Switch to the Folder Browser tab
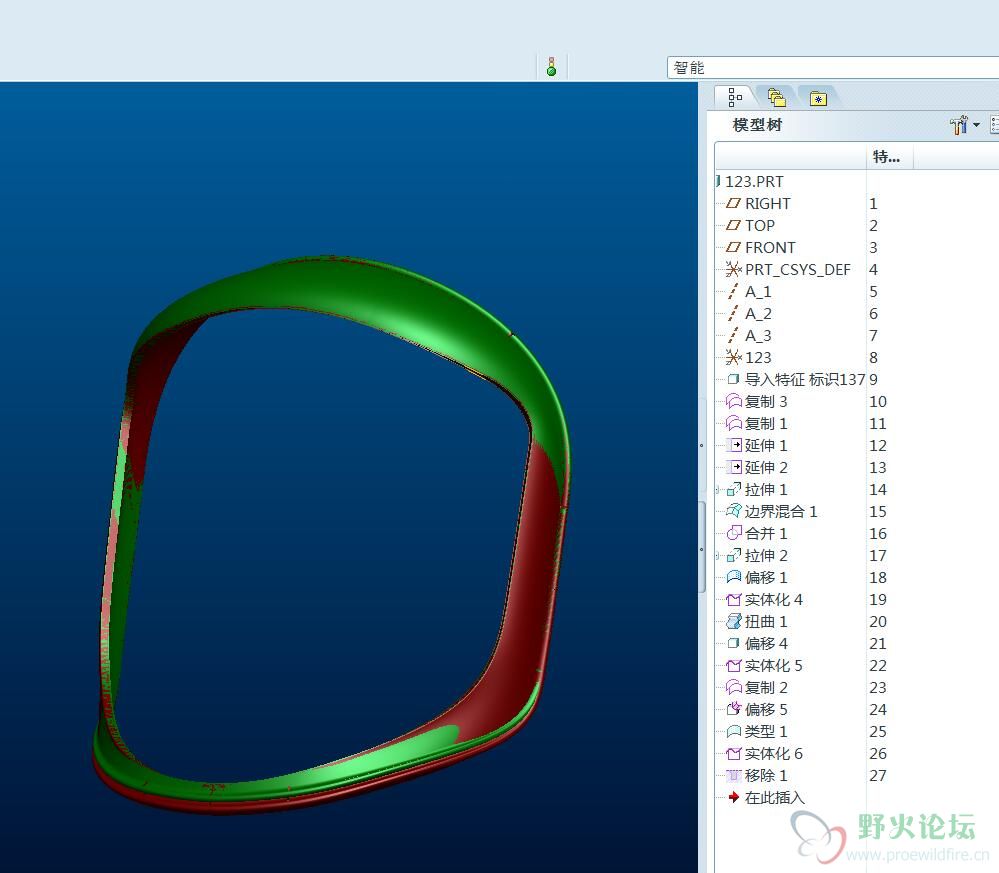 [x=777, y=97]
